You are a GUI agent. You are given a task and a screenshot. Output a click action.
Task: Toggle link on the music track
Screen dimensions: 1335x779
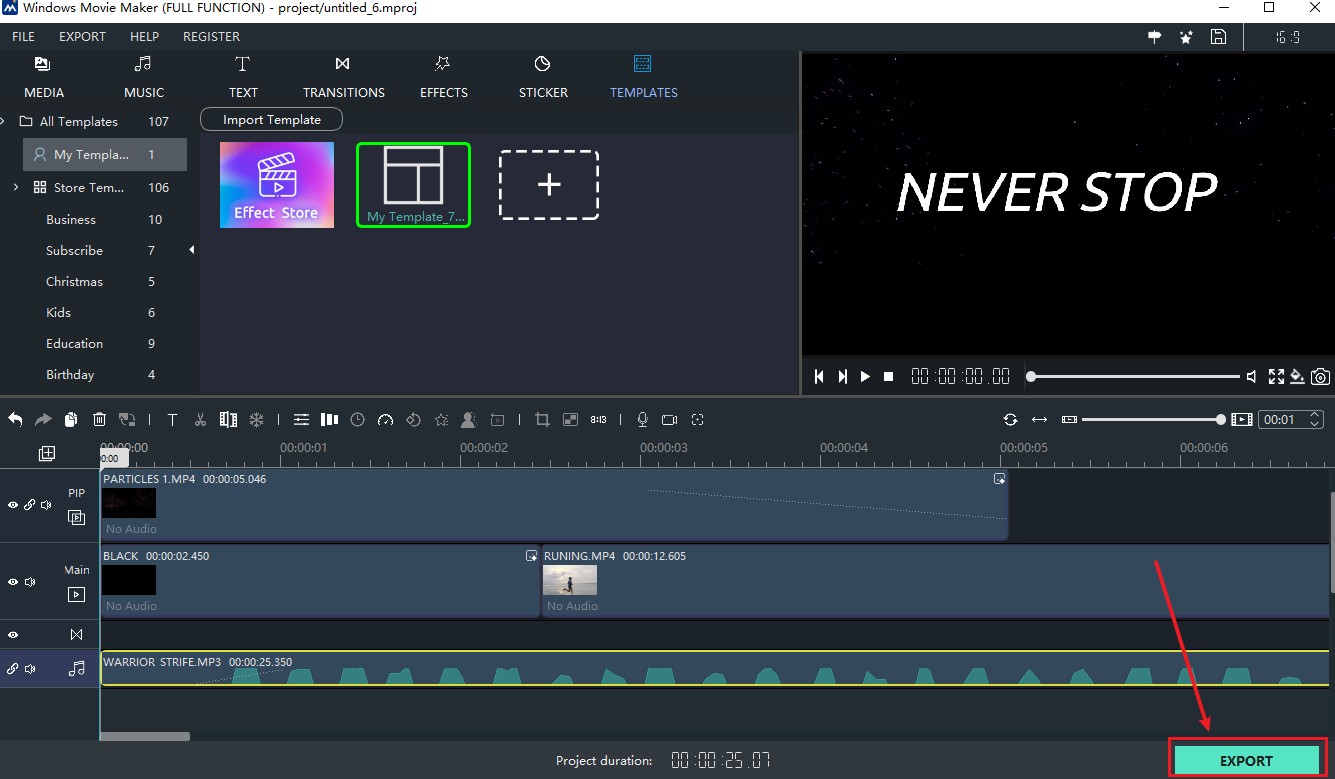click(13, 669)
